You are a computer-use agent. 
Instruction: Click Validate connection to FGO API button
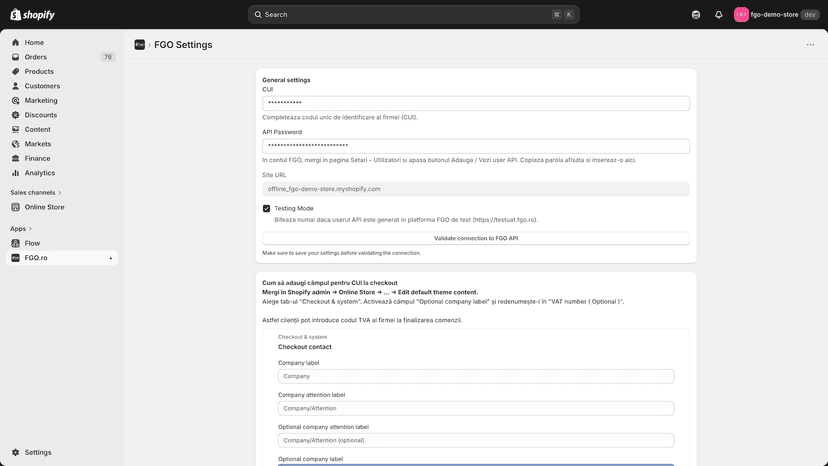point(476,238)
